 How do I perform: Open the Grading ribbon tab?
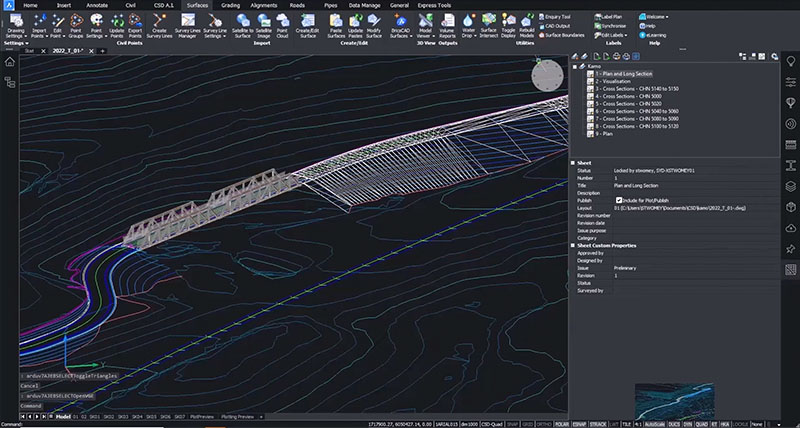tap(230, 5)
